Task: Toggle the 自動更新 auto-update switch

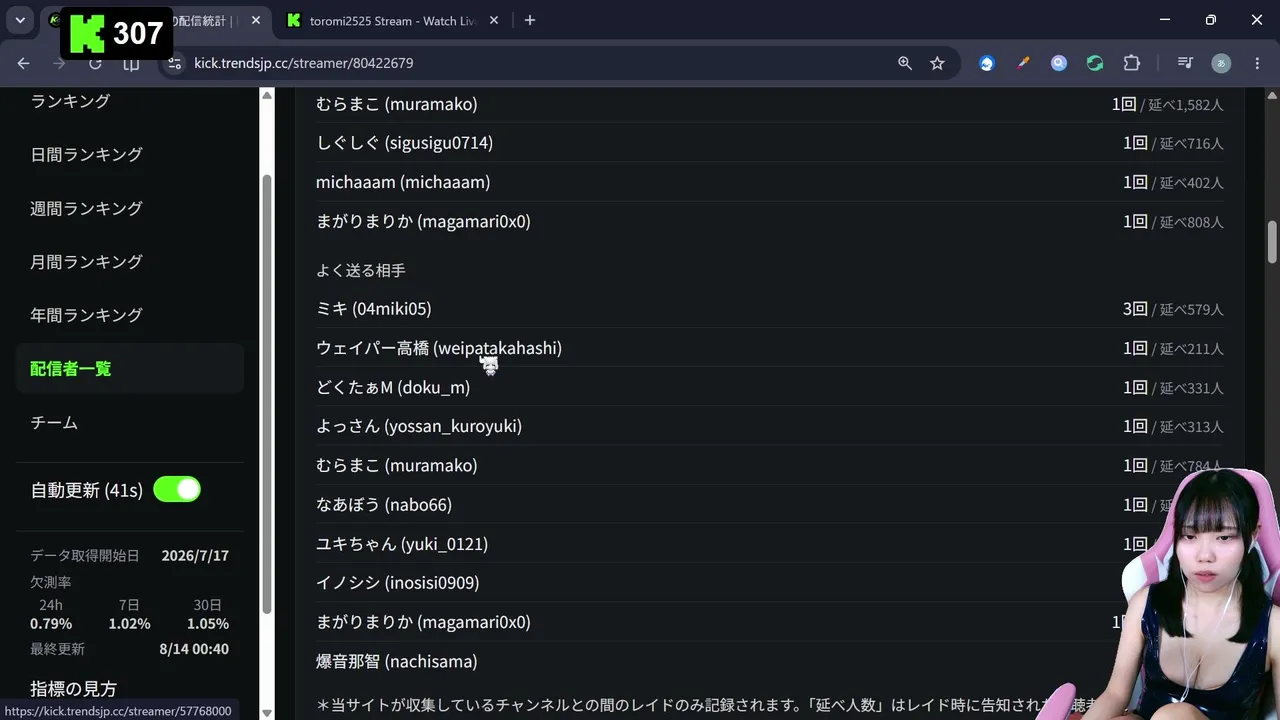Action: point(177,490)
